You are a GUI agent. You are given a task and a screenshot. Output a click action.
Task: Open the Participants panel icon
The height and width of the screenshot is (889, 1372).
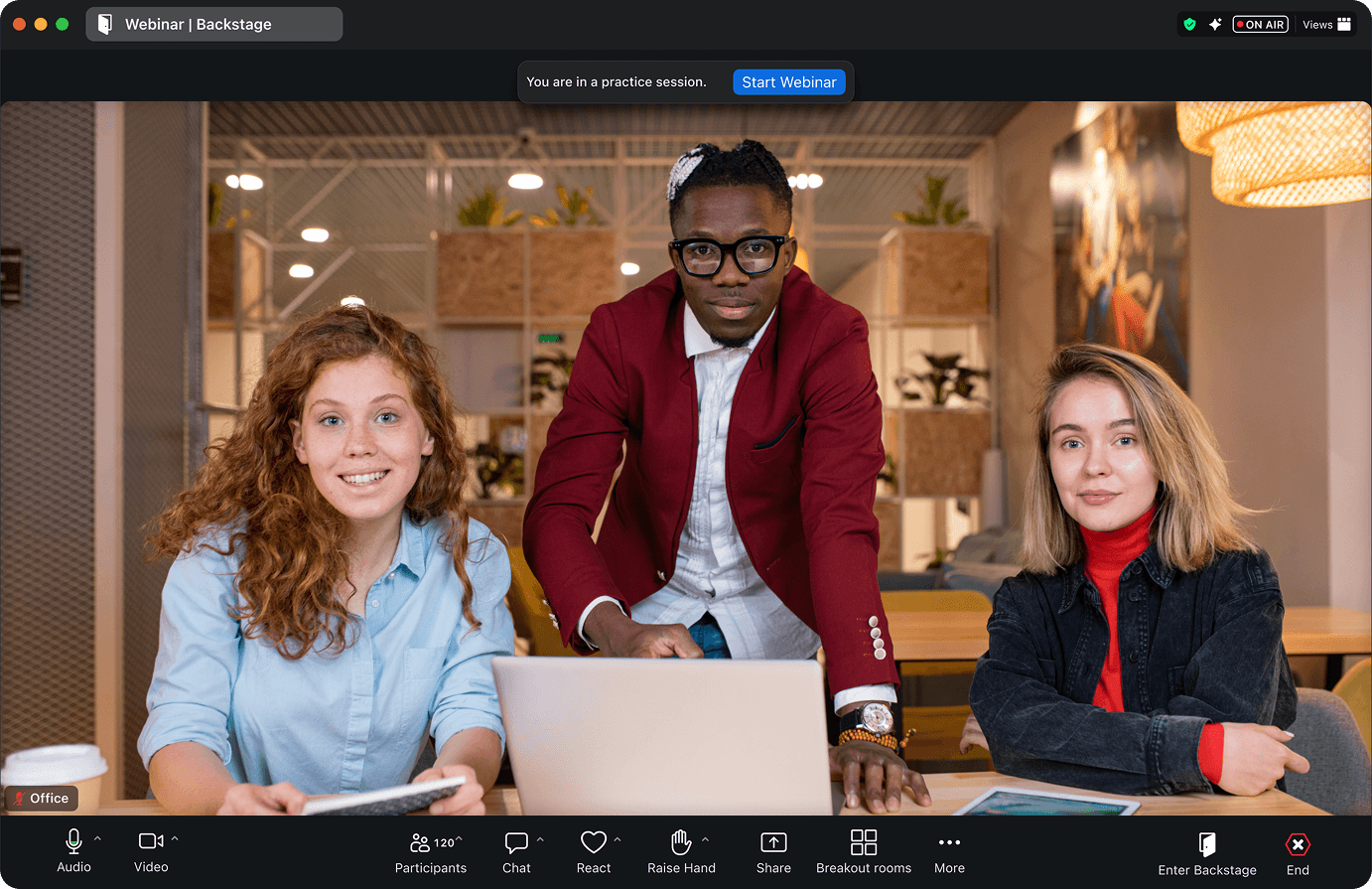click(x=420, y=842)
